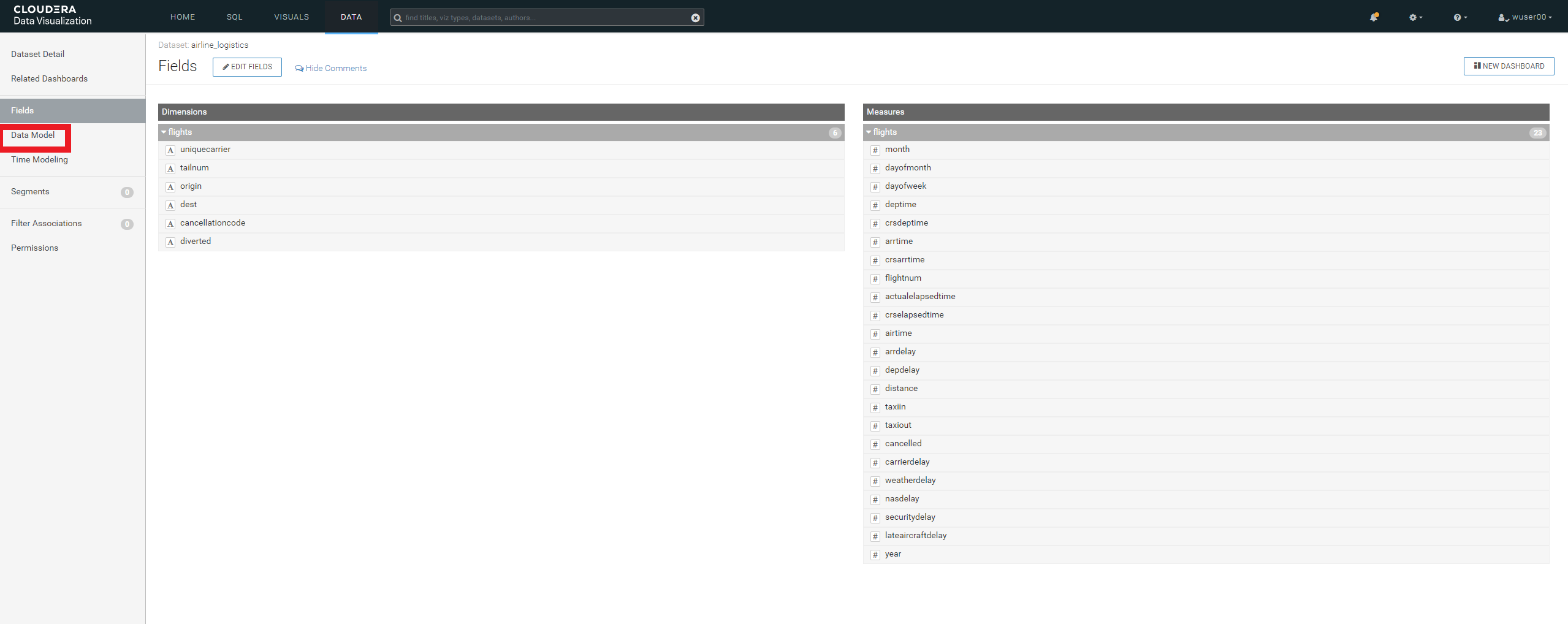The height and width of the screenshot is (624, 1568).
Task: Focus the search titles input field
Action: click(x=547, y=18)
